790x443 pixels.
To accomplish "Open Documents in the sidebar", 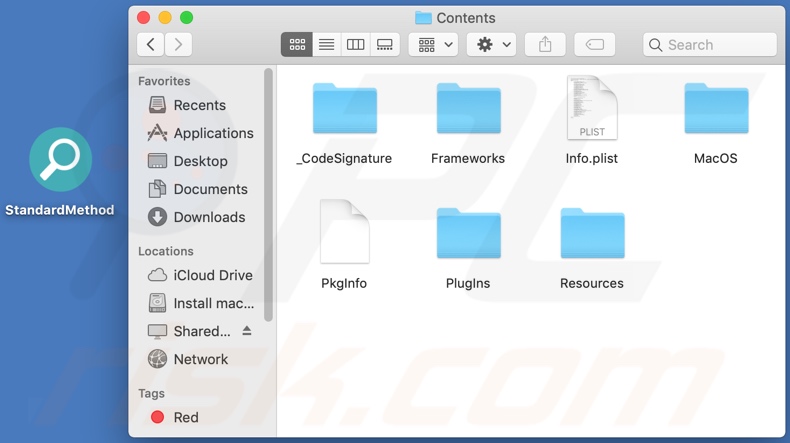I will [x=198, y=189].
